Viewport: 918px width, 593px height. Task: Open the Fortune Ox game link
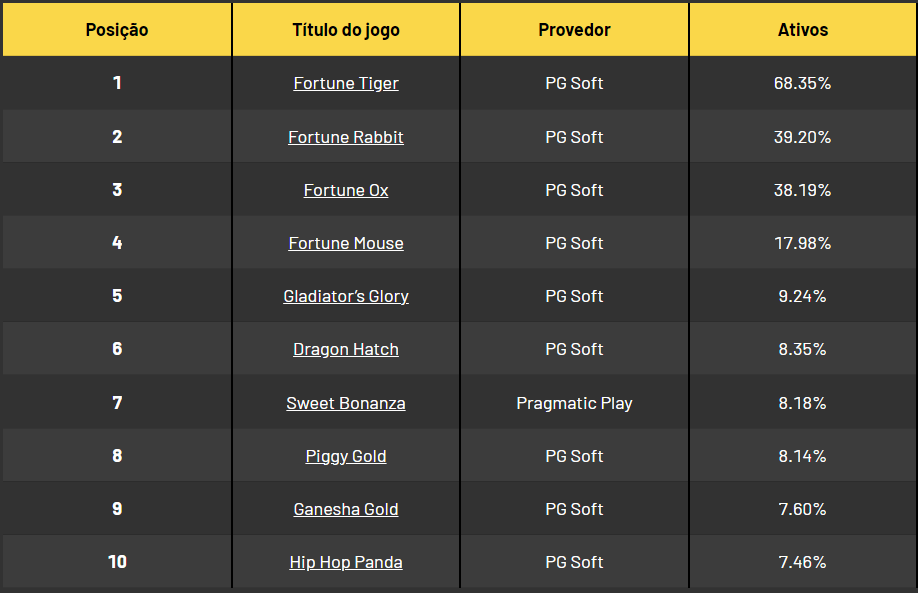coord(346,189)
